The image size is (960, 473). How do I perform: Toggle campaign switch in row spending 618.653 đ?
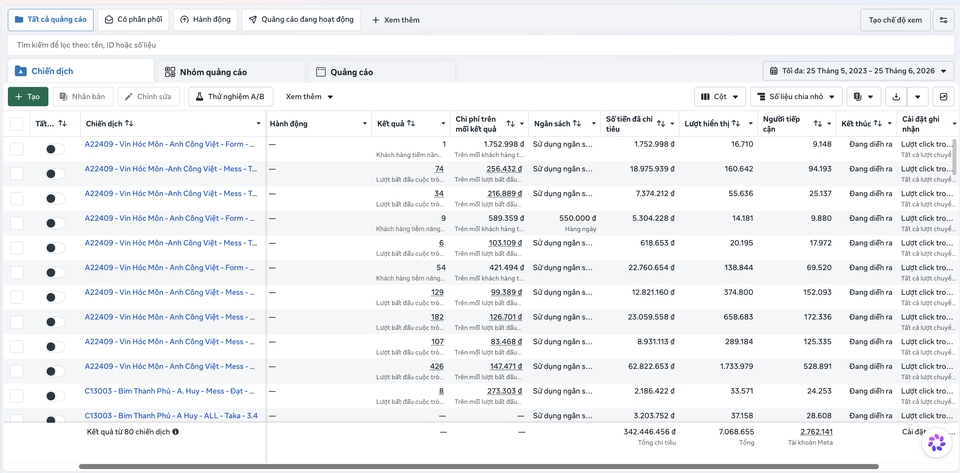[x=55, y=248]
